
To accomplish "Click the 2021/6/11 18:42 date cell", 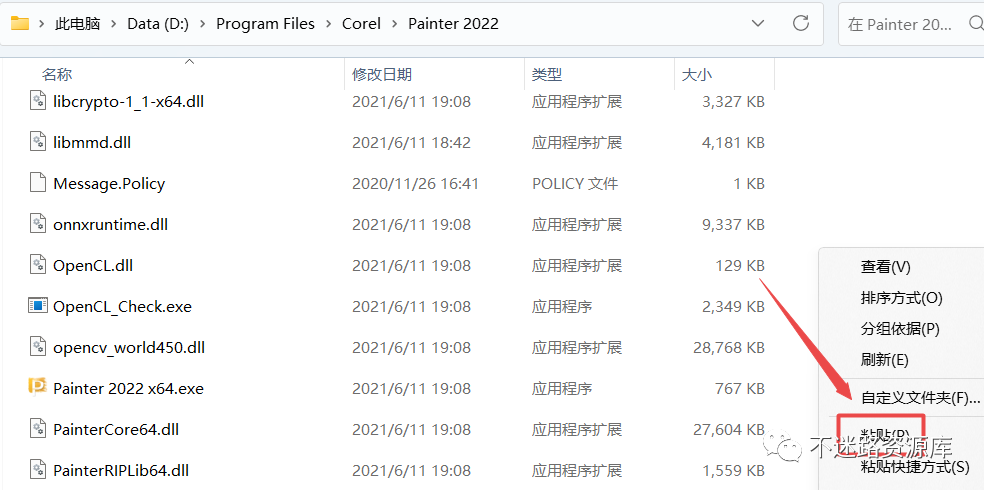I will [x=411, y=142].
